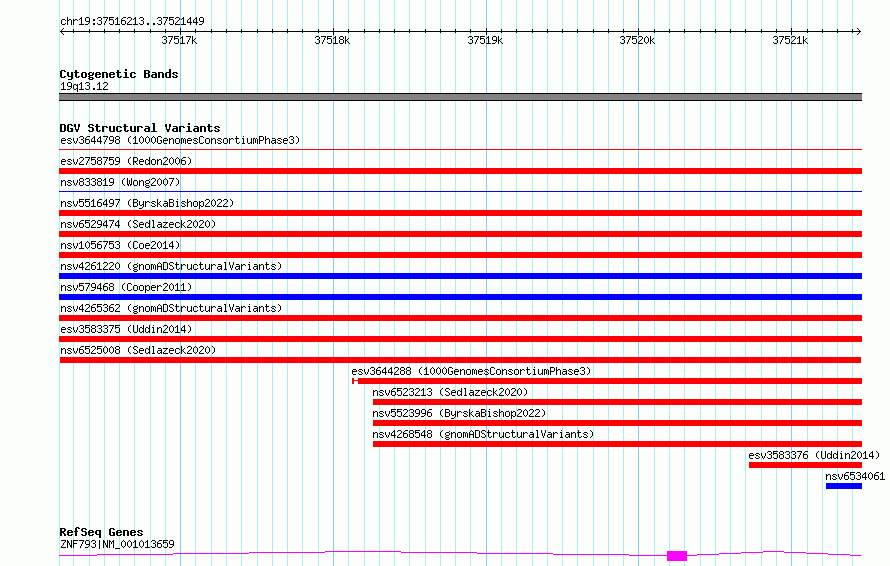Click the 37519k ruler marker
The image size is (890, 566).
[x=485, y=40]
